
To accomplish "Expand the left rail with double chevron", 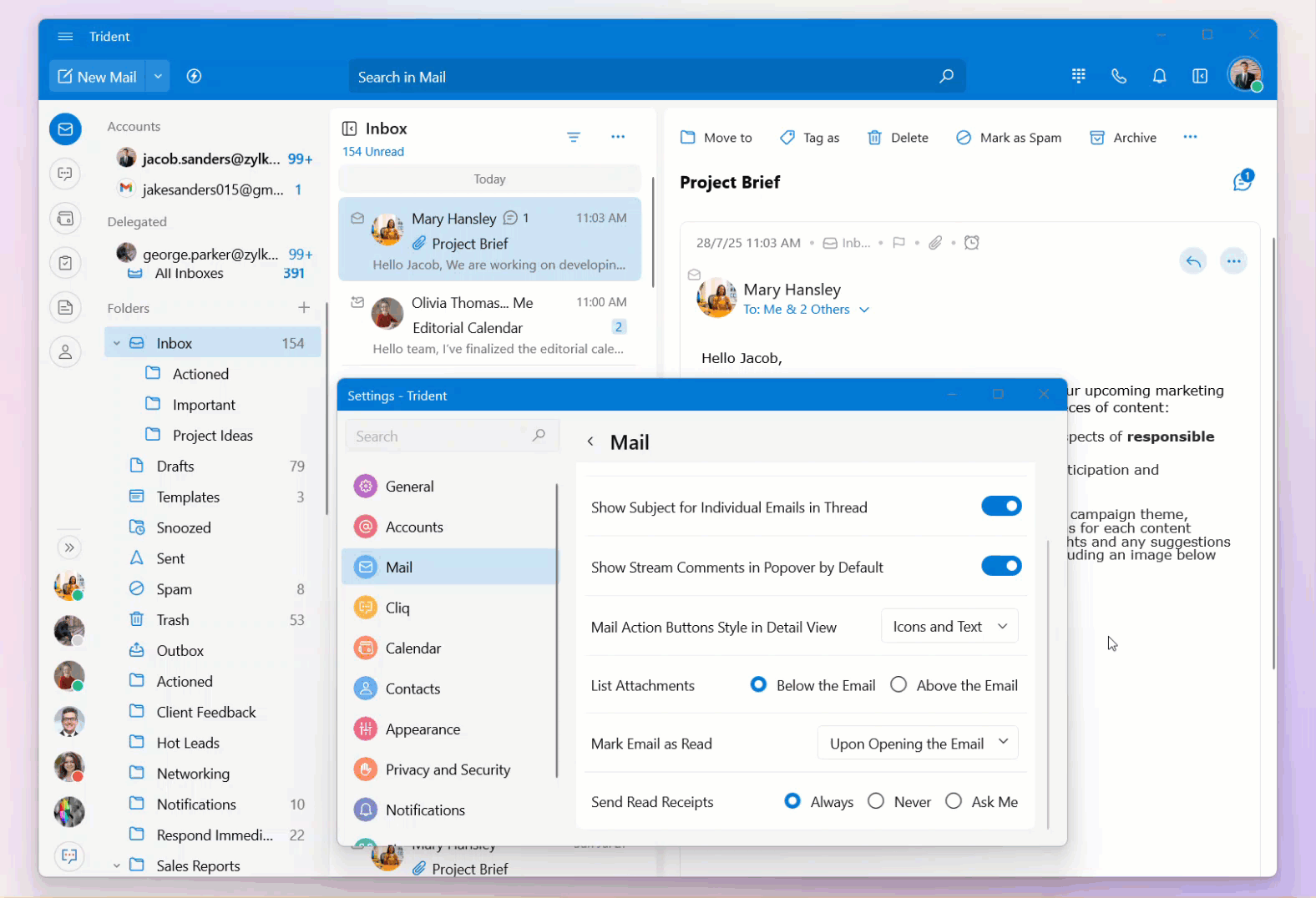I will click(x=69, y=547).
